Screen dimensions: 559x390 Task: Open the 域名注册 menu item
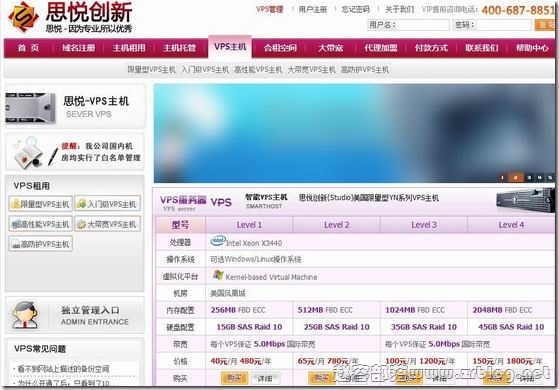[78, 48]
